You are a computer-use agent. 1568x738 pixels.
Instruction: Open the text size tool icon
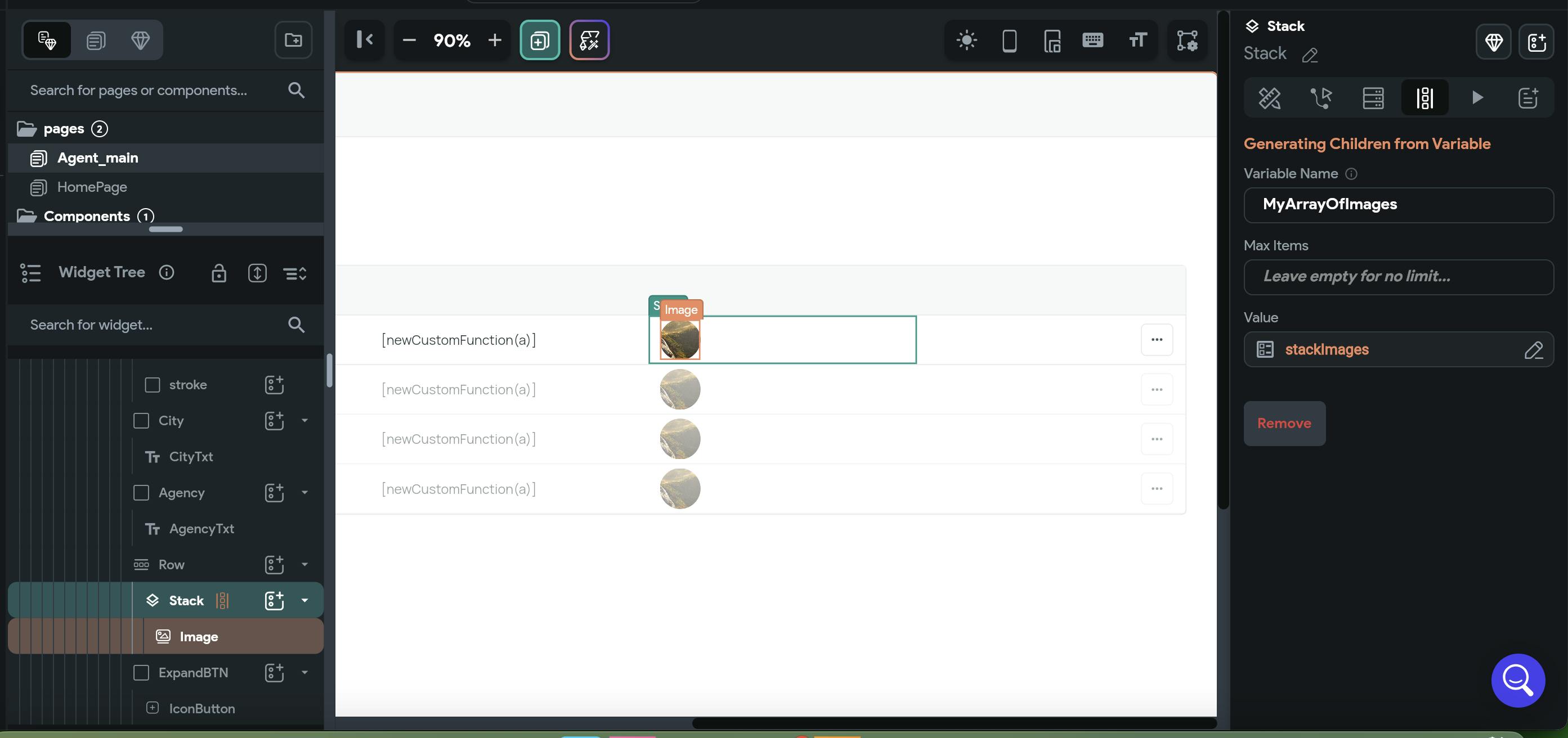tap(1137, 40)
